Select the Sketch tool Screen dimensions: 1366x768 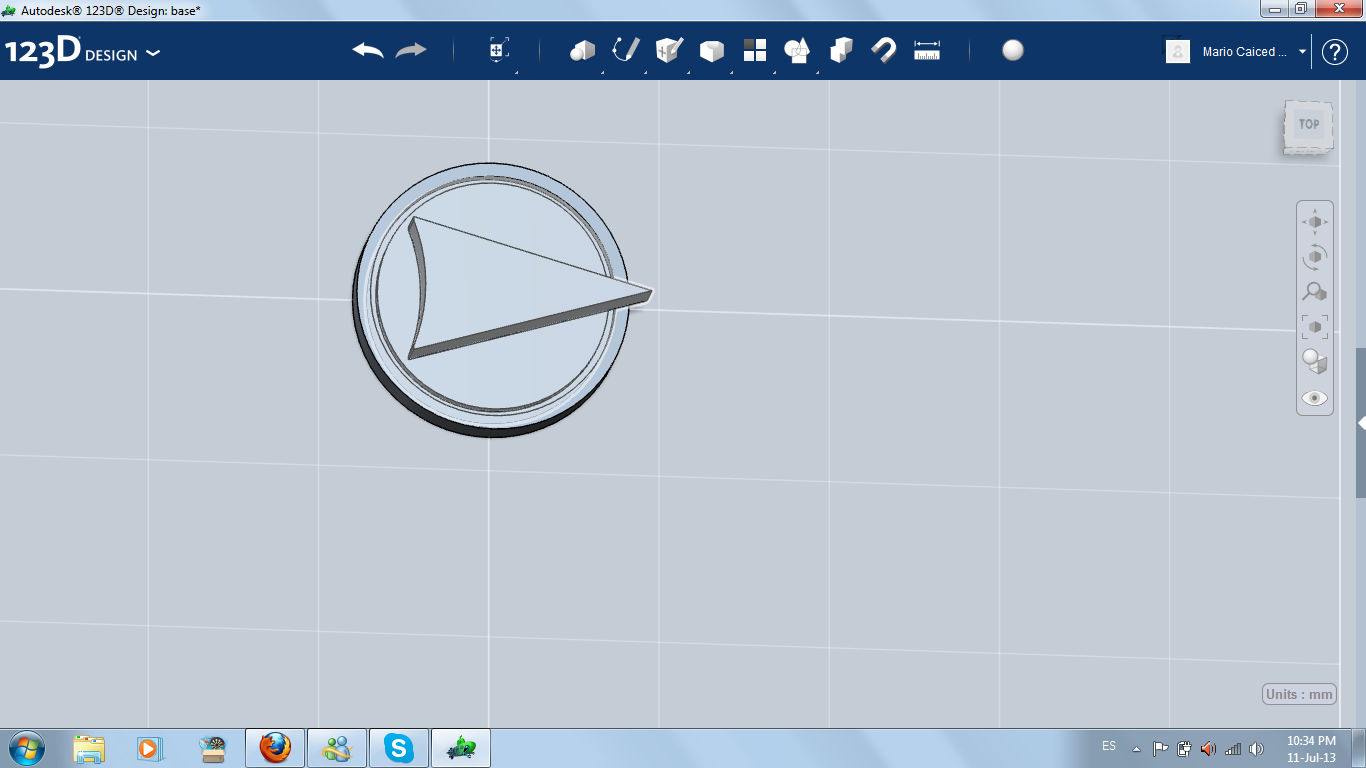tap(626, 50)
